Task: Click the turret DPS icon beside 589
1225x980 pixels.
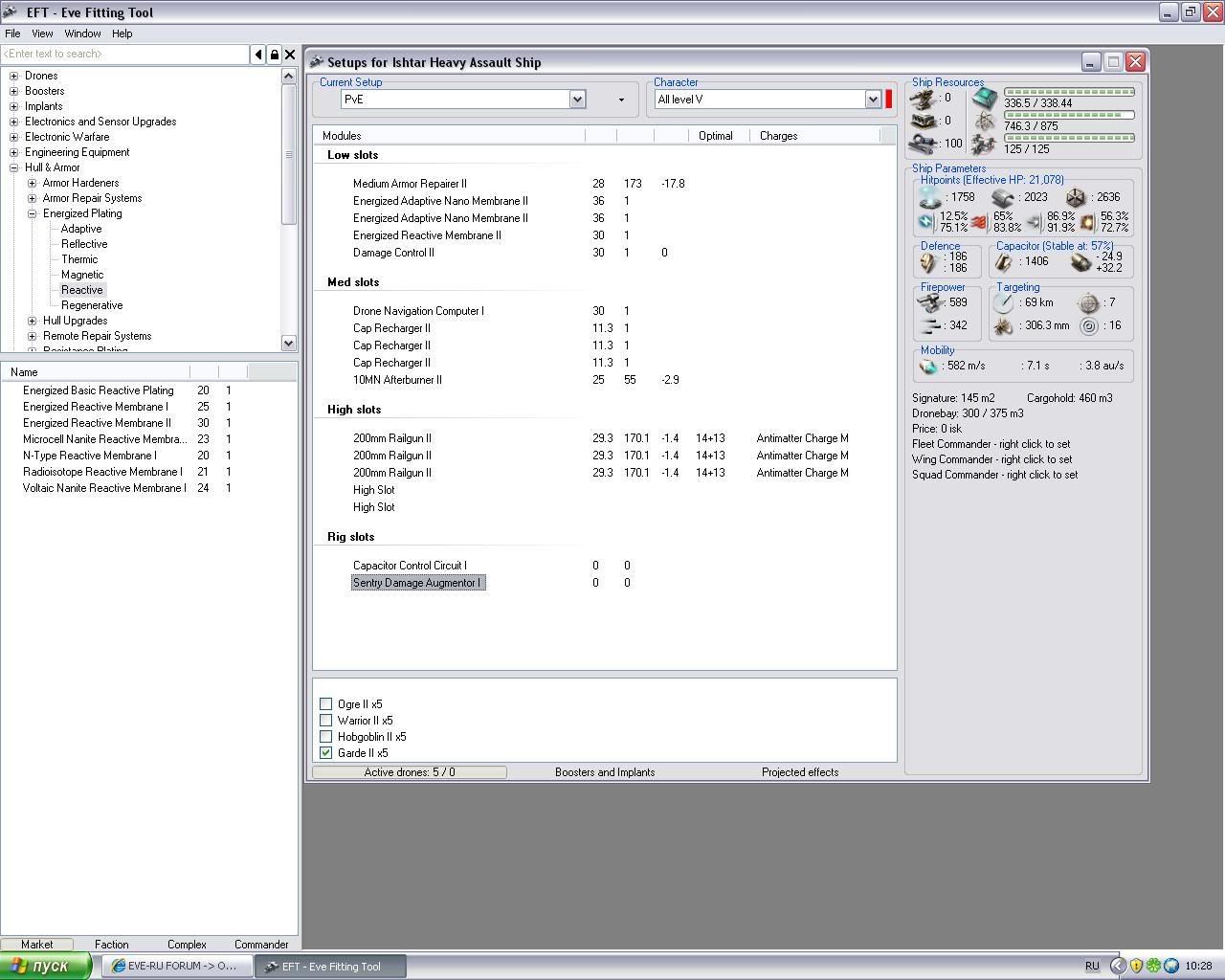Action: [x=930, y=302]
